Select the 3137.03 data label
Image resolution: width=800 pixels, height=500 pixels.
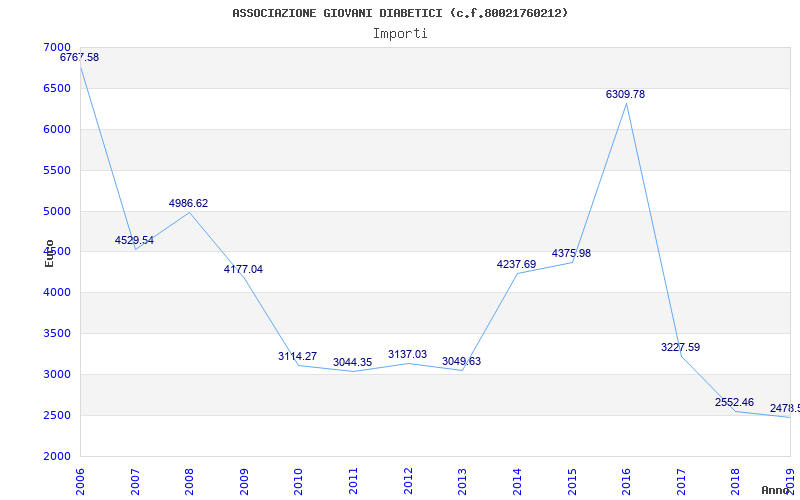click(408, 354)
